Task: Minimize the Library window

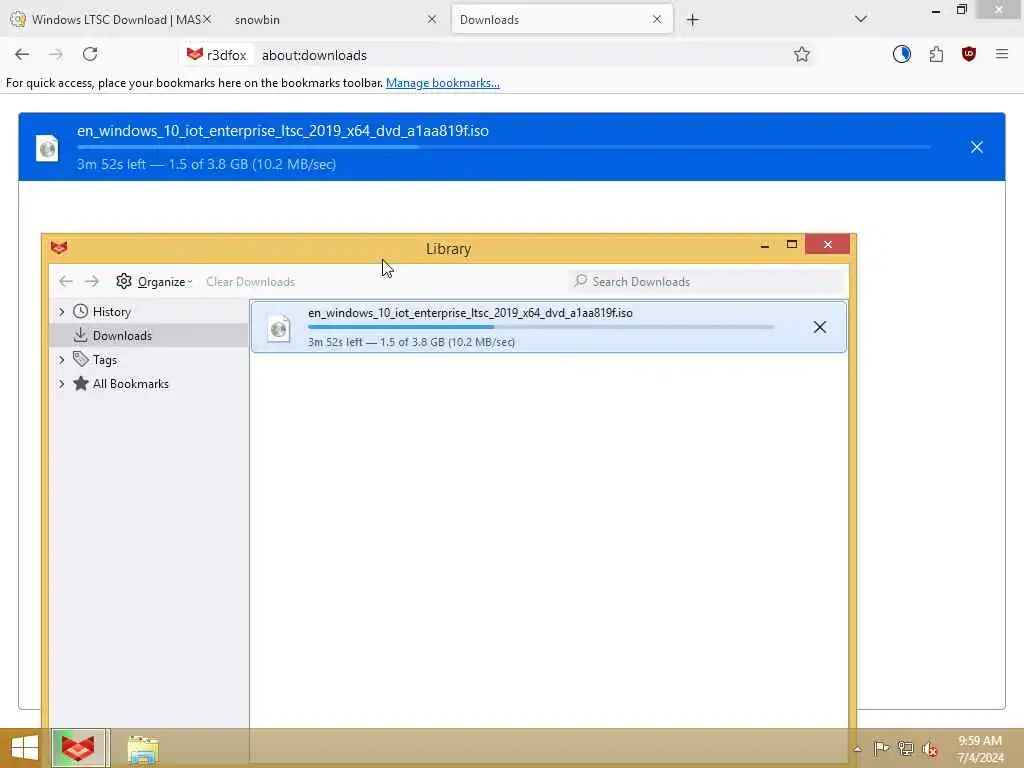Action: [x=765, y=245]
